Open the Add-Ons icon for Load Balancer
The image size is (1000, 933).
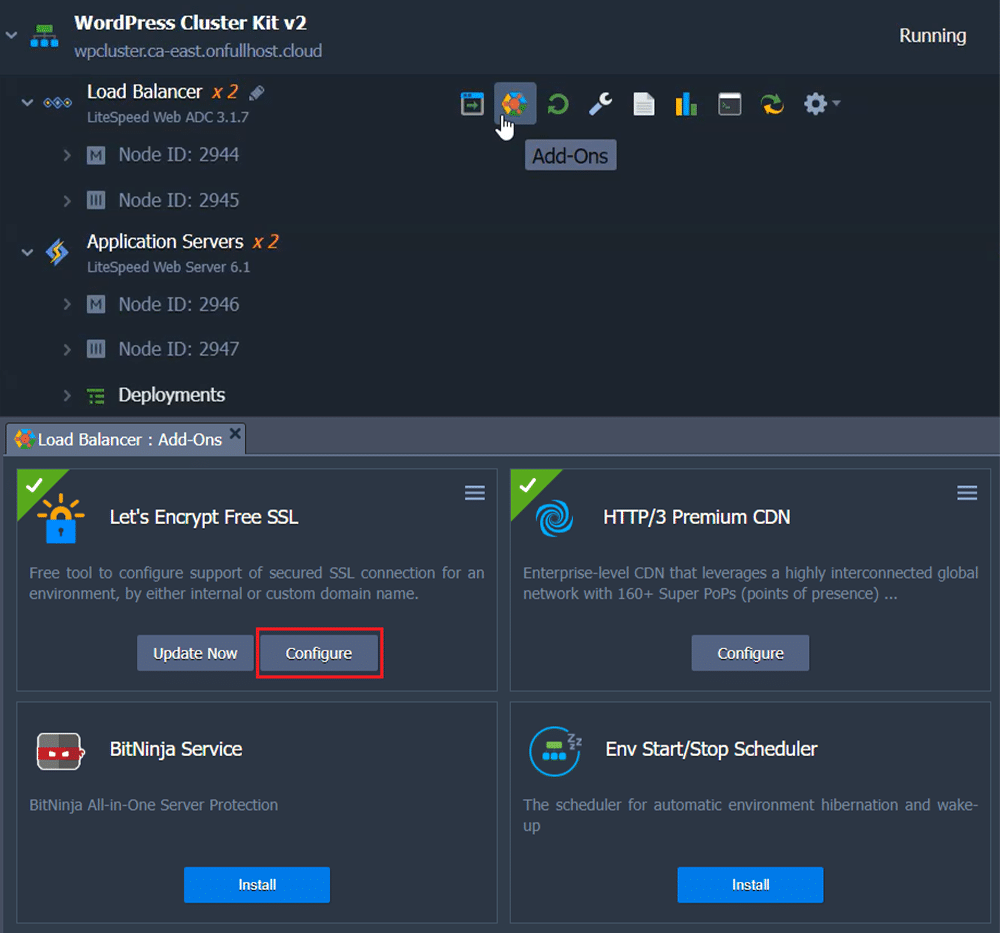(x=514, y=103)
